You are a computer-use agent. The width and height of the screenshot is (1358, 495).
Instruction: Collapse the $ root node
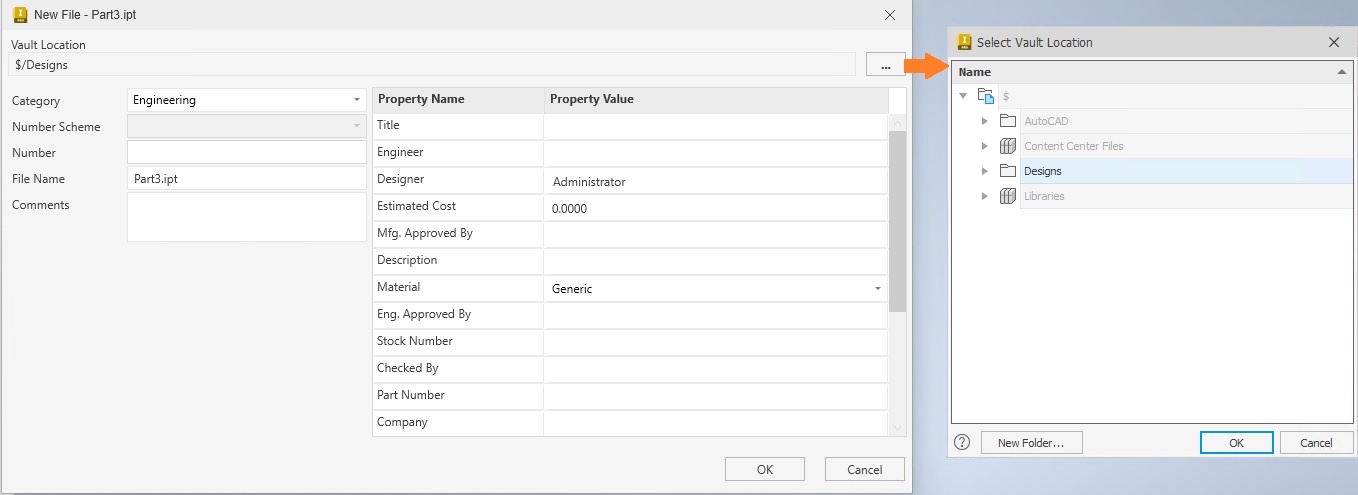tap(963, 96)
